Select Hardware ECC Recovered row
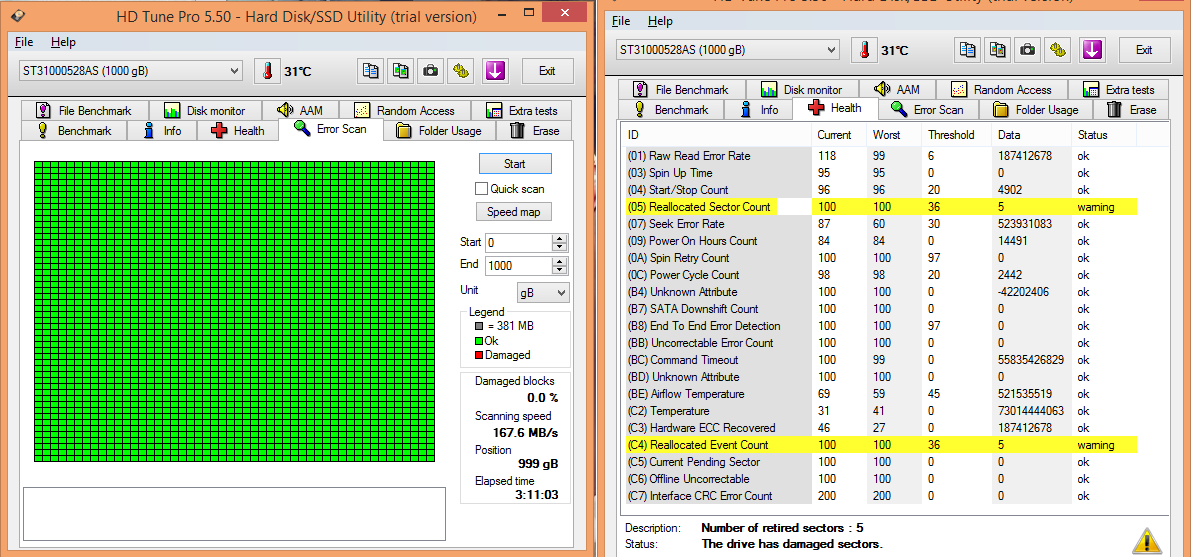This screenshot has height=557, width=1191. [x=880, y=428]
